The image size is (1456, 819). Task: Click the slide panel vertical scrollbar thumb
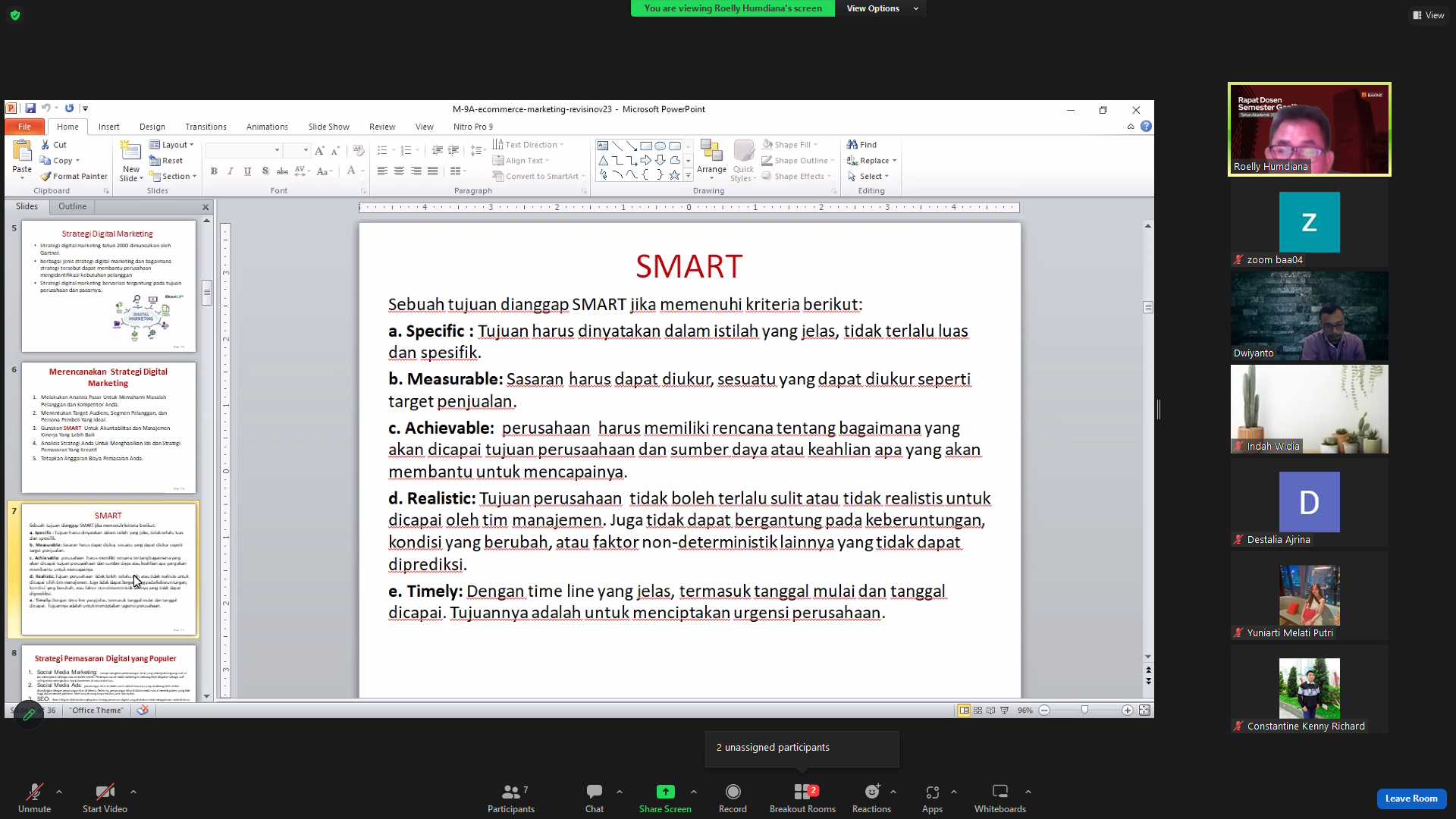[x=207, y=292]
